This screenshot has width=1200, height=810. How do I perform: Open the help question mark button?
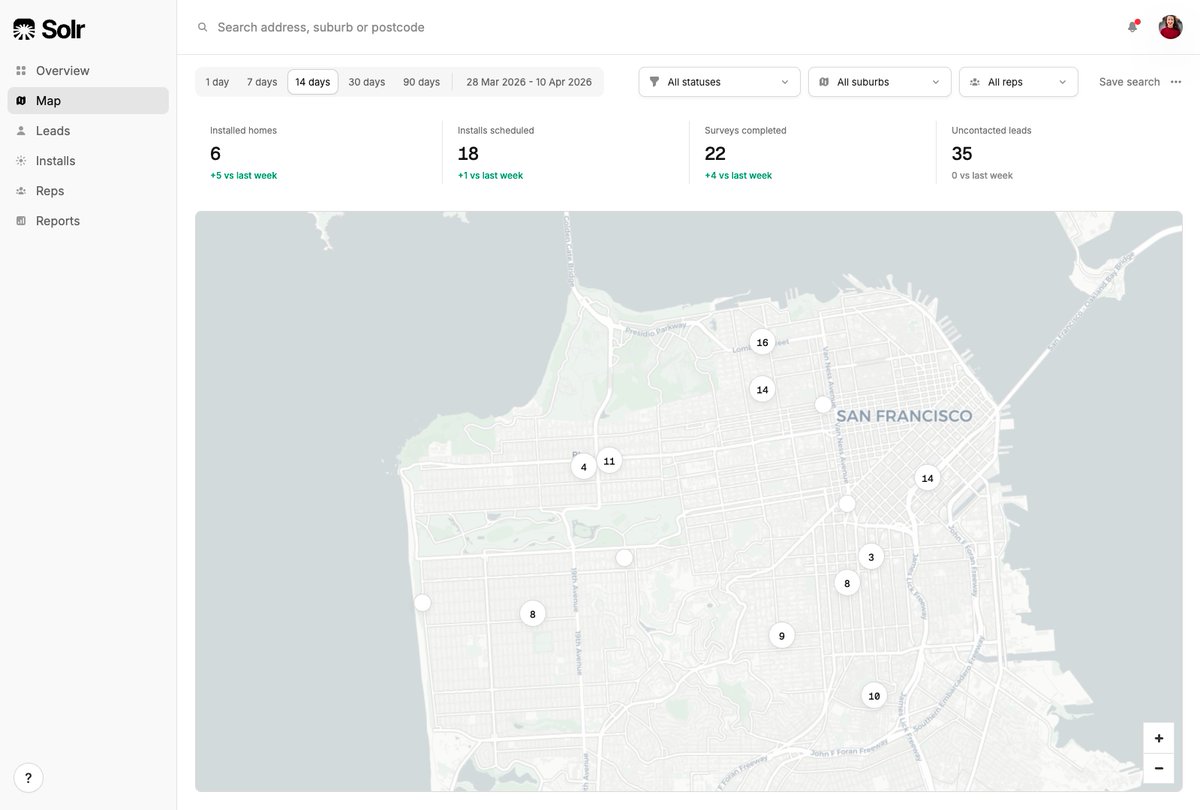click(x=28, y=777)
